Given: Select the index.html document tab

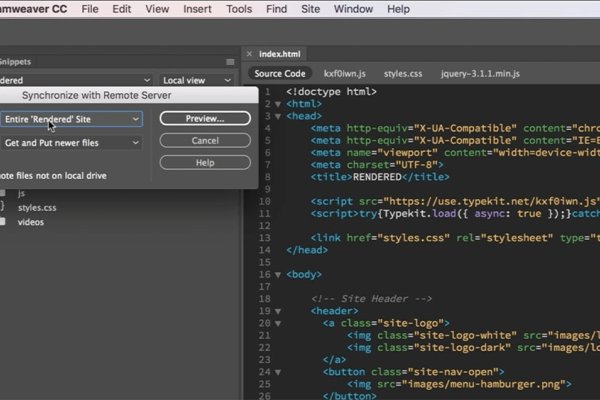Looking at the screenshot, I should pyautogui.click(x=280, y=54).
